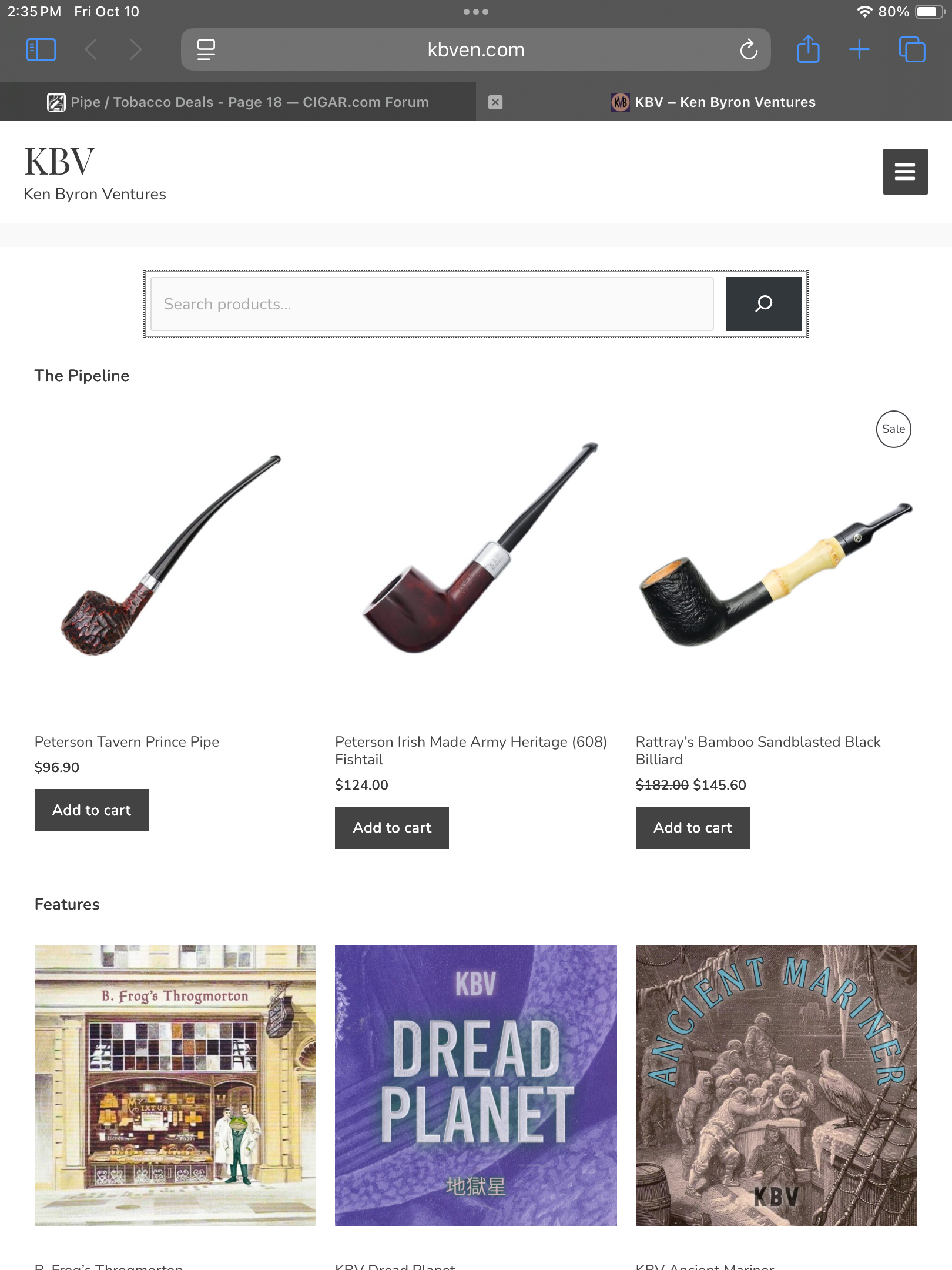Open Rattray's Bamboo Sandblasted Black Billiard link
The width and height of the screenshot is (952, 1270).
click(x=758, y=750)
